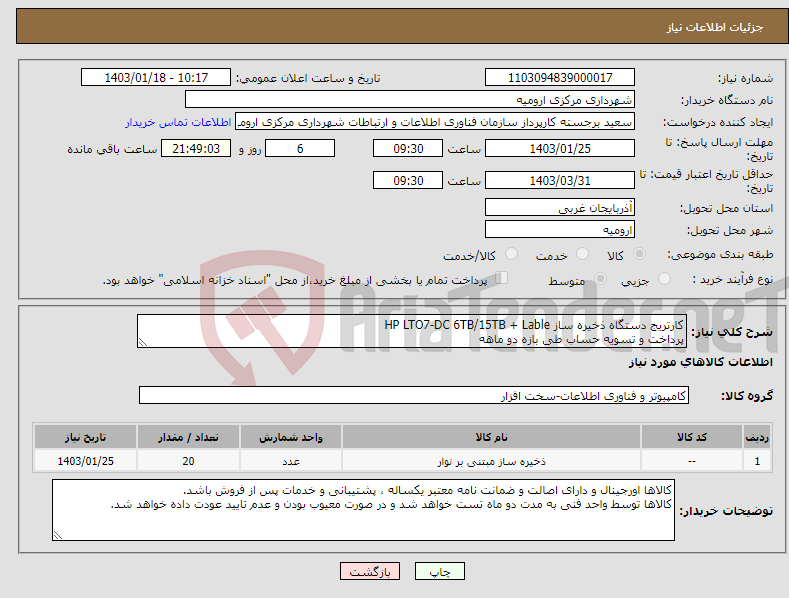This screenshot has width=789, height=598.
Task: Click the item code cell showing --
Action: point(691,461)
